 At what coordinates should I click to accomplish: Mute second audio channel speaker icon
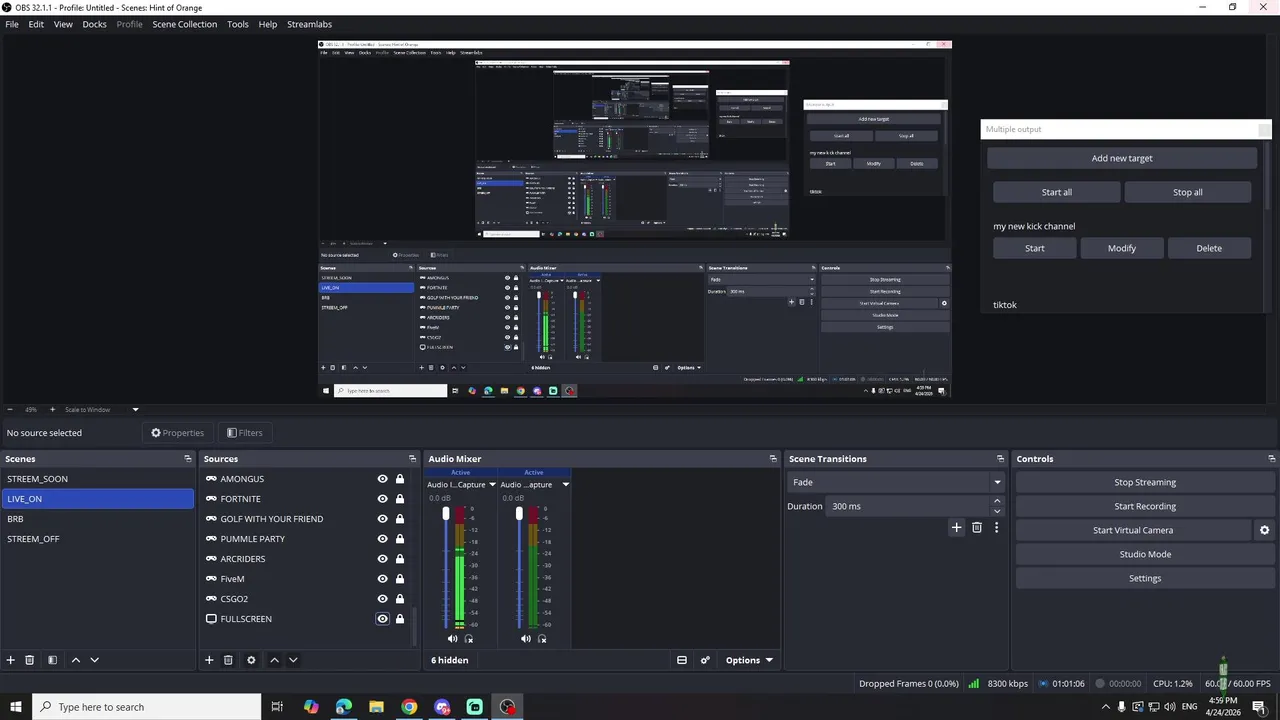click(x=526, y=638)
